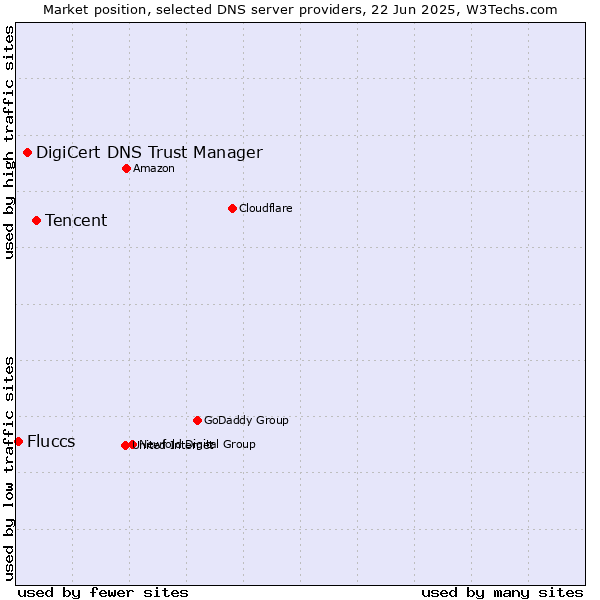Select the 'DigiCert DNS Trust Manager' label
The width and height of the screenshot is (600, 600).
(x=149, y=153)
